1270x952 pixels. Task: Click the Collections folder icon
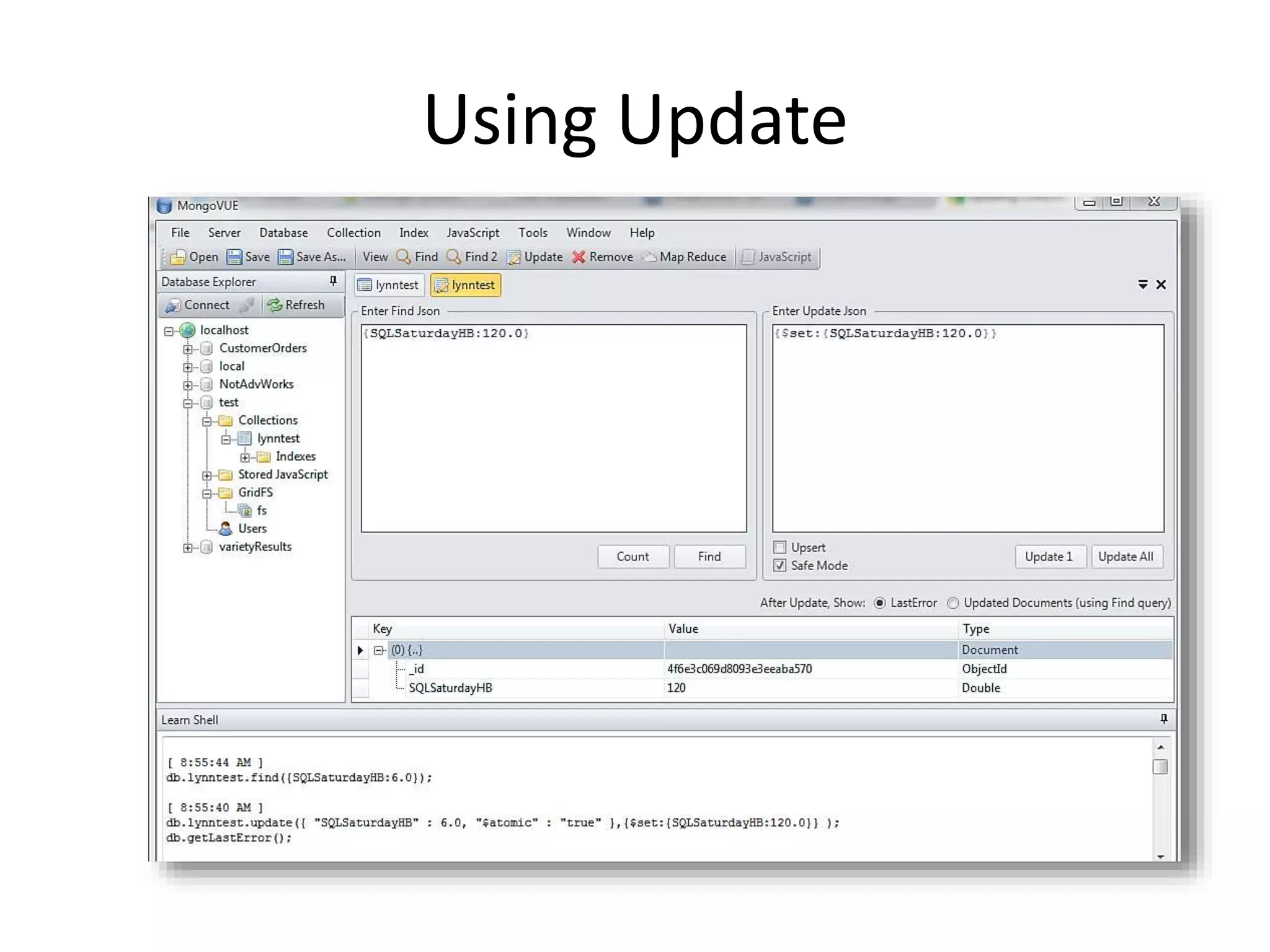tap(226, 421)
